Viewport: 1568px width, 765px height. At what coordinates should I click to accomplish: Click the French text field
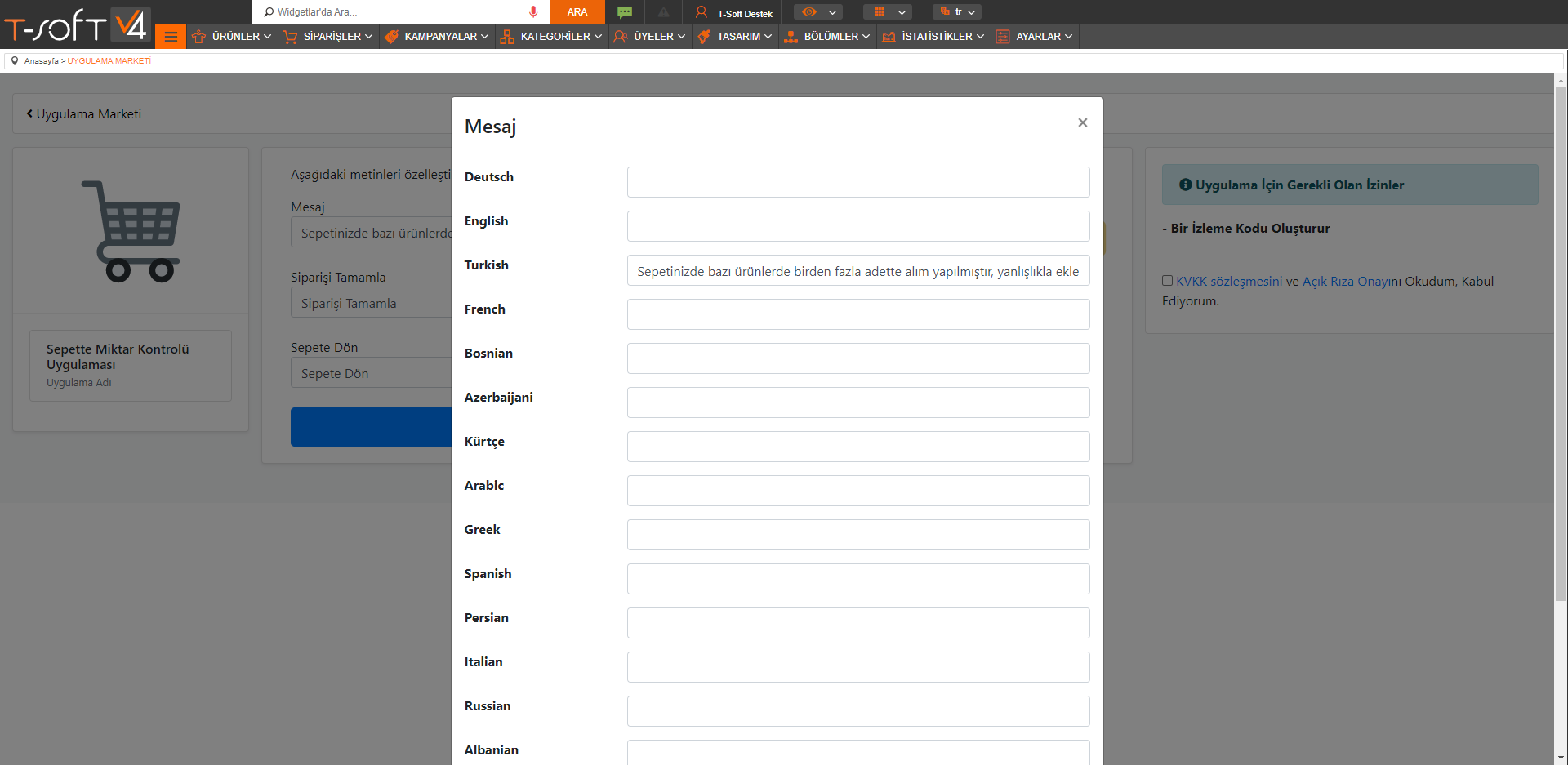(x=858, y=314)
